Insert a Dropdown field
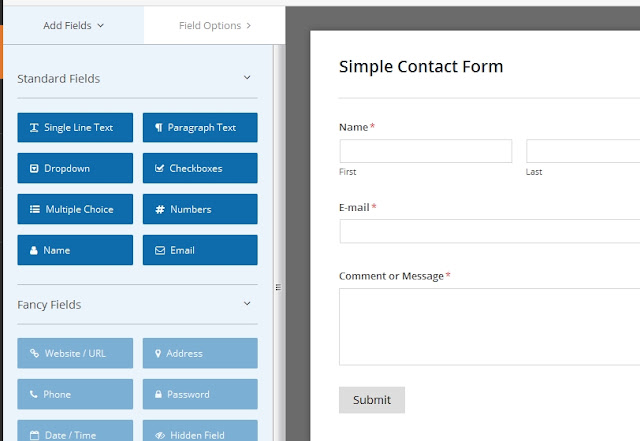This screenshot has width=640, height=441. (75, 168)
